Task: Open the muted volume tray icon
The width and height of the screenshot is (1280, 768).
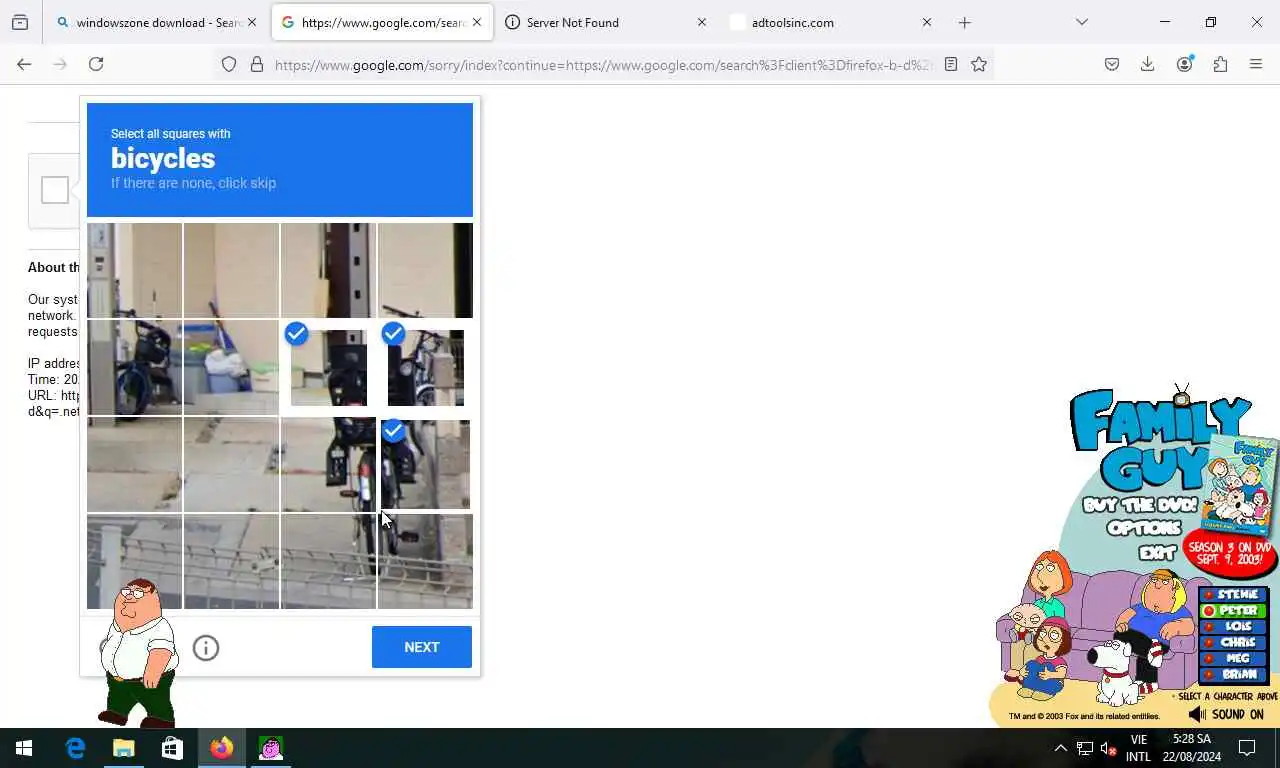Action: 1108,748
